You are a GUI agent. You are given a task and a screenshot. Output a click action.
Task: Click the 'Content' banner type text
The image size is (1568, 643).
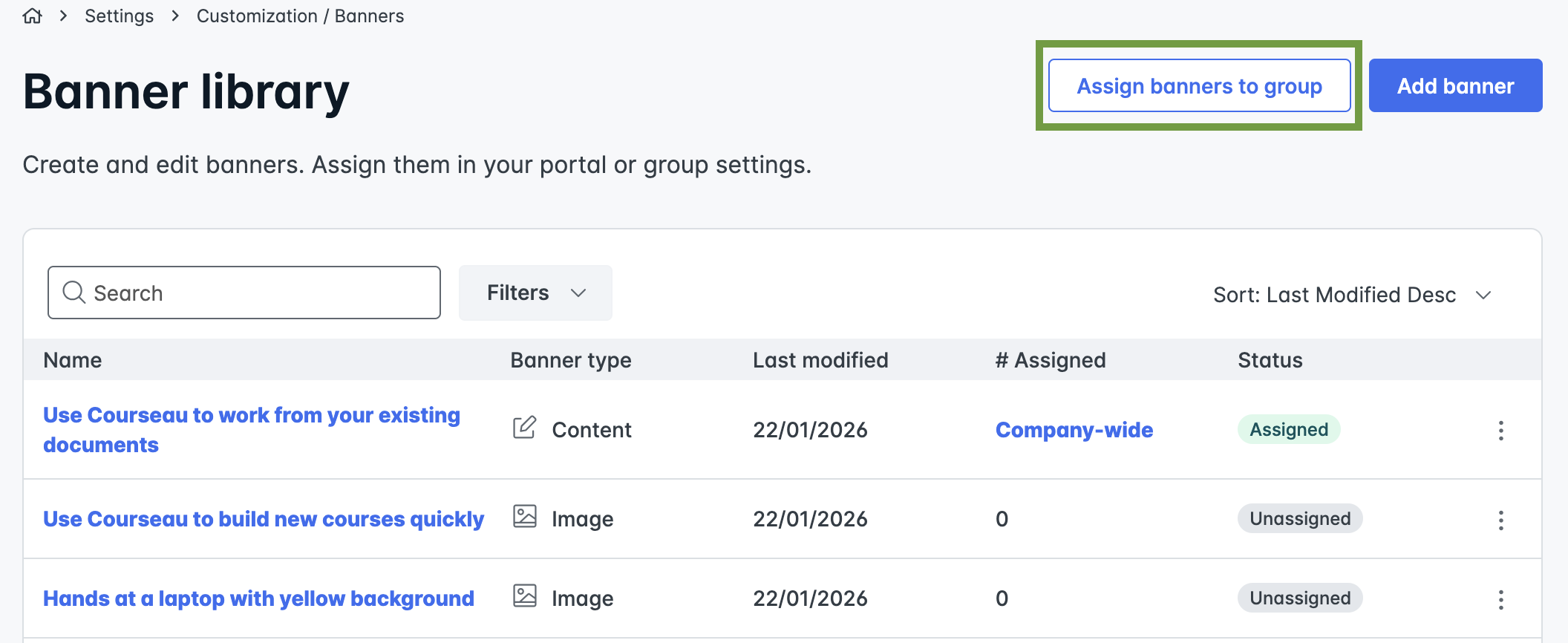click(x=592, y=430)
